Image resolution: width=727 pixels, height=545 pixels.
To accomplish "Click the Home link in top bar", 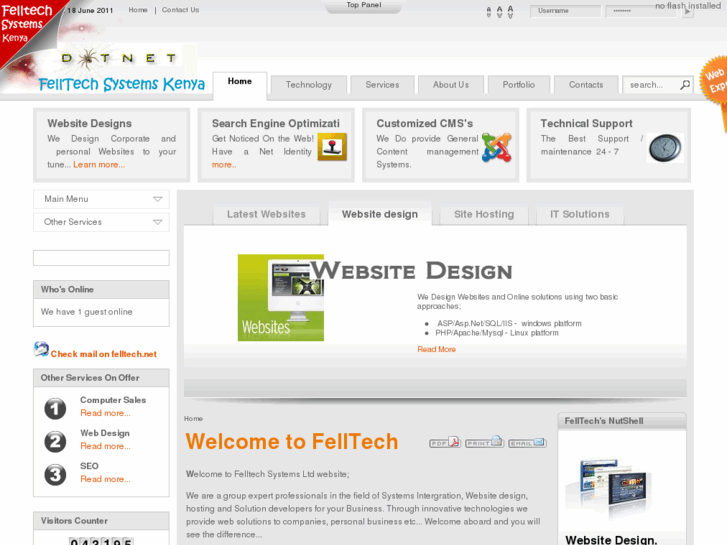I will coord(138,10).
